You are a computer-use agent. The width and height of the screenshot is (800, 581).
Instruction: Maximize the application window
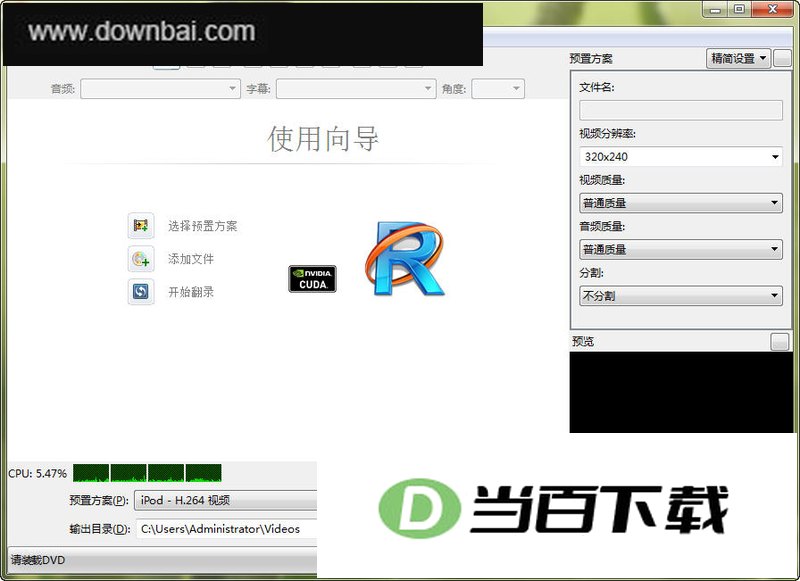coord(739,10)
